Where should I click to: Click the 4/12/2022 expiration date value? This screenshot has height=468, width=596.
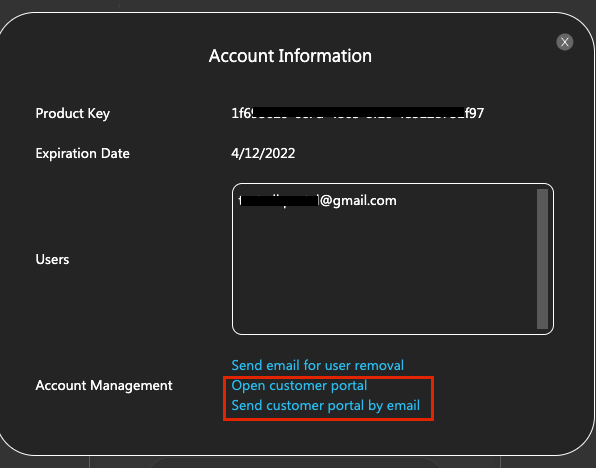(x=263, y=154)
